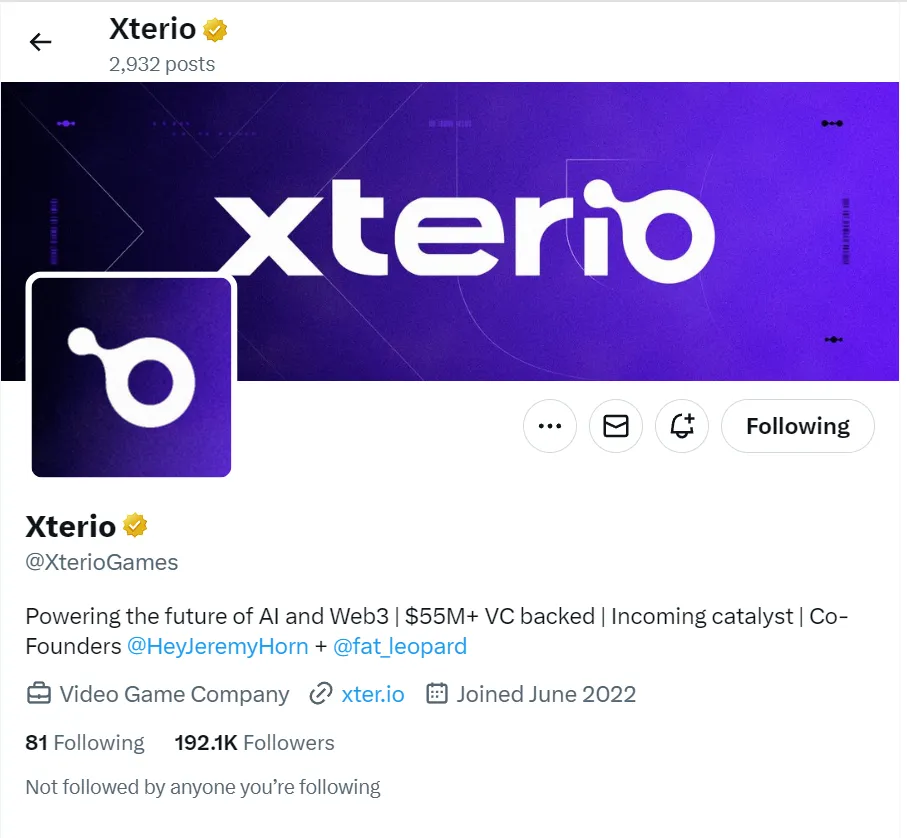Click the briefcase Video Game Company icon
Image resolution: width=907 pixels, height=838 pixels.
[x=39, y=693]
